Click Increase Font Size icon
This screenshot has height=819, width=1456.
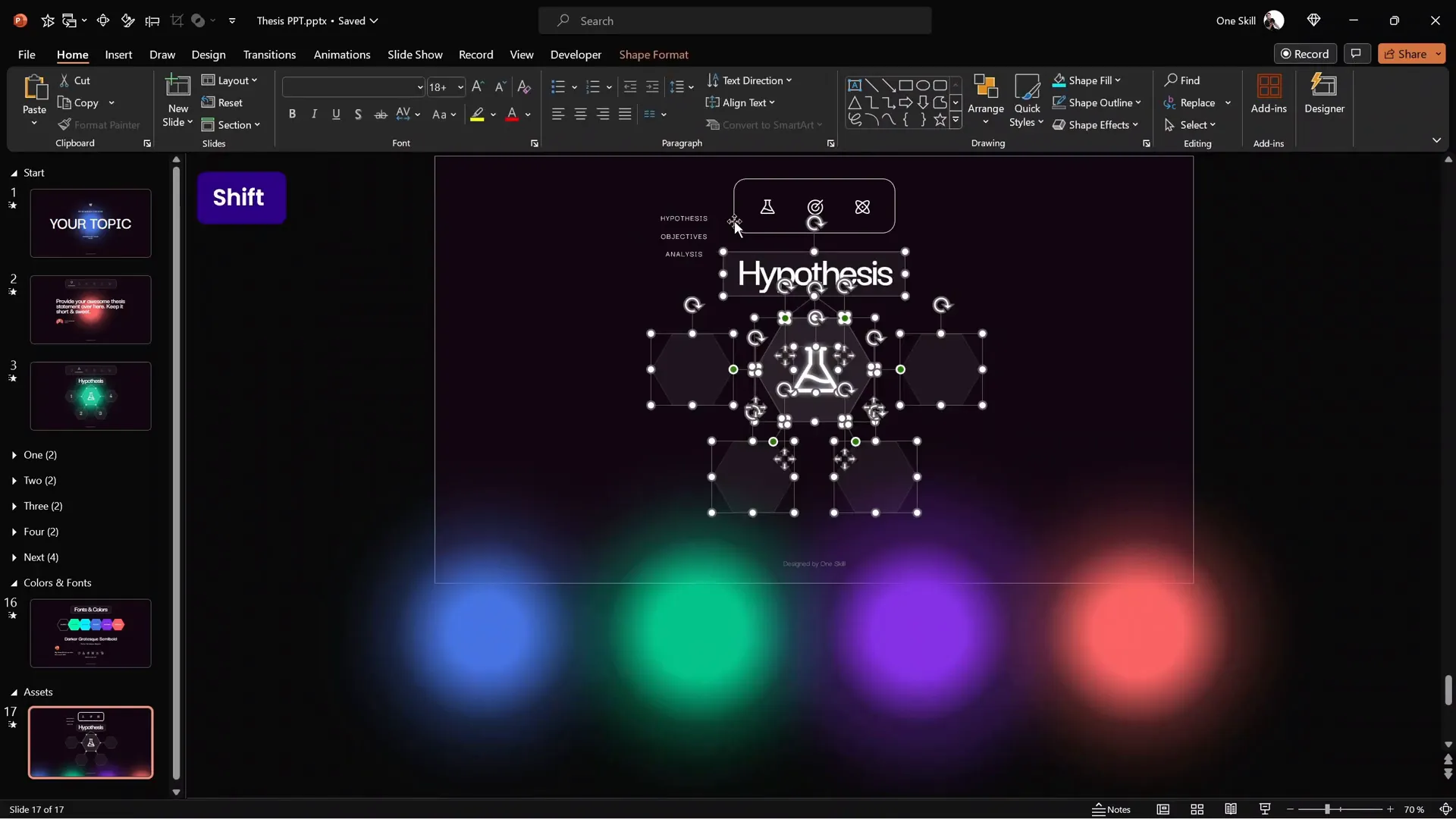[477, 87]
